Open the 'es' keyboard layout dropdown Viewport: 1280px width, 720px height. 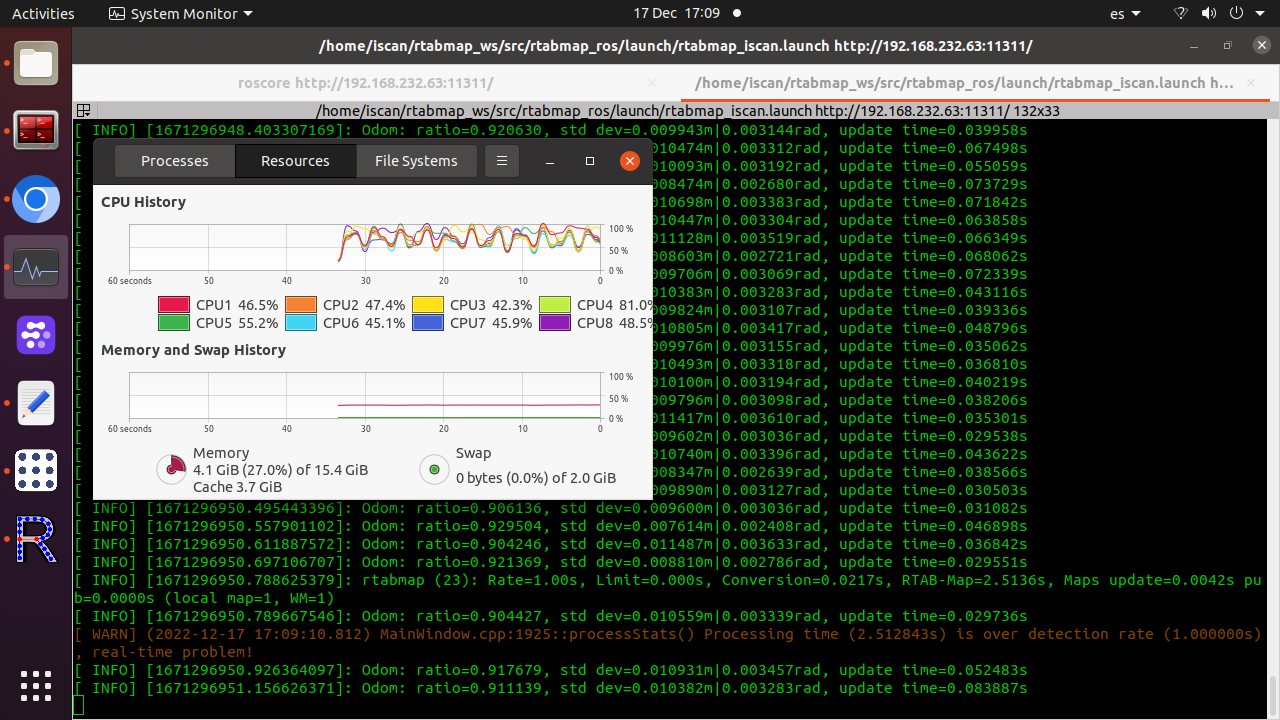[x=1125, y=14]
